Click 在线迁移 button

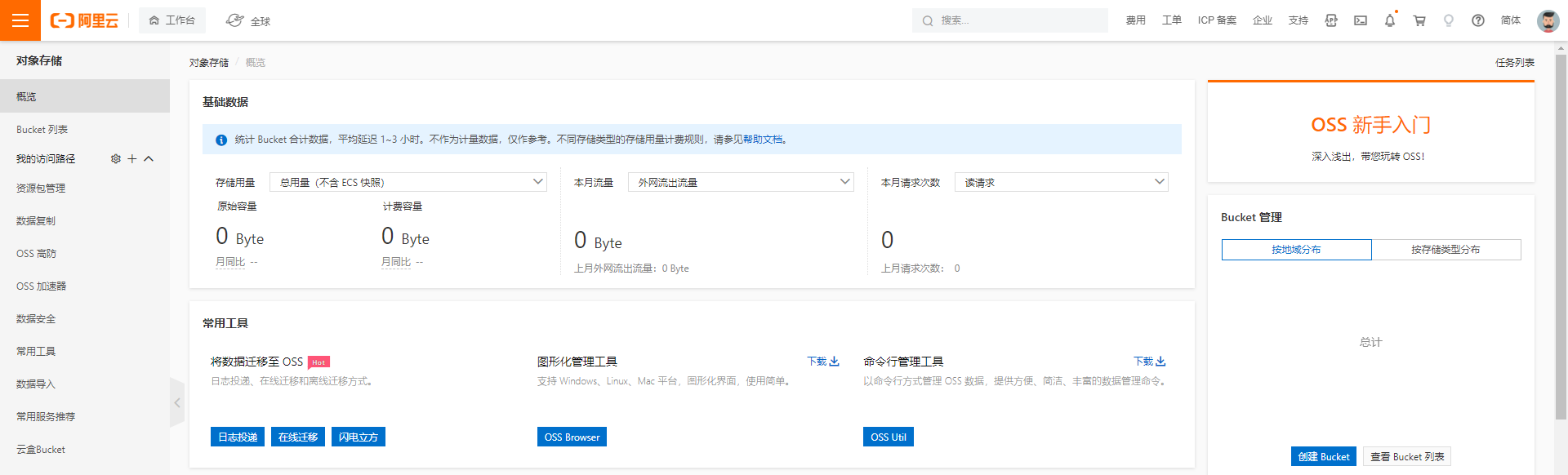[298, 437]
